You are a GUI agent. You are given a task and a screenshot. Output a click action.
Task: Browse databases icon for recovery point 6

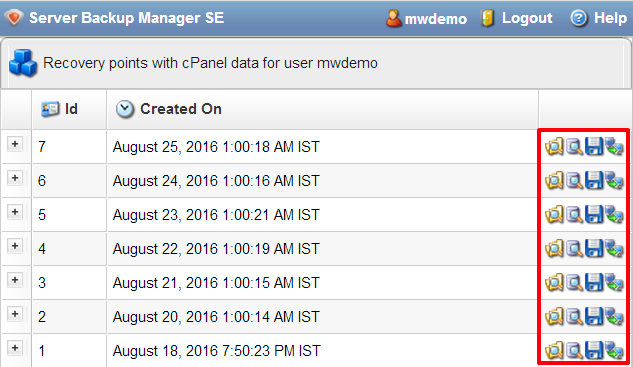tap(574, 180)
